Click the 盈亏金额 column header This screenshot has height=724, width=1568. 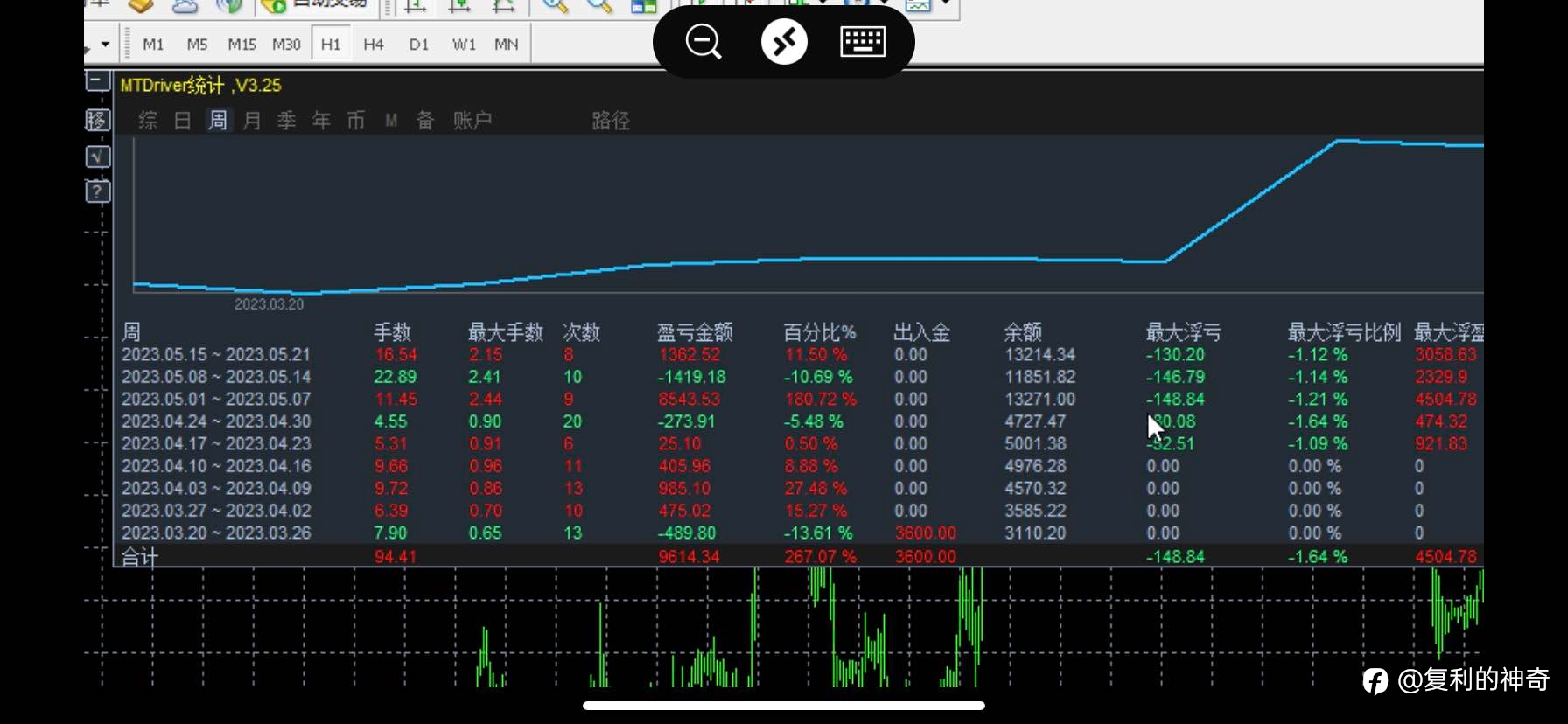695,332
